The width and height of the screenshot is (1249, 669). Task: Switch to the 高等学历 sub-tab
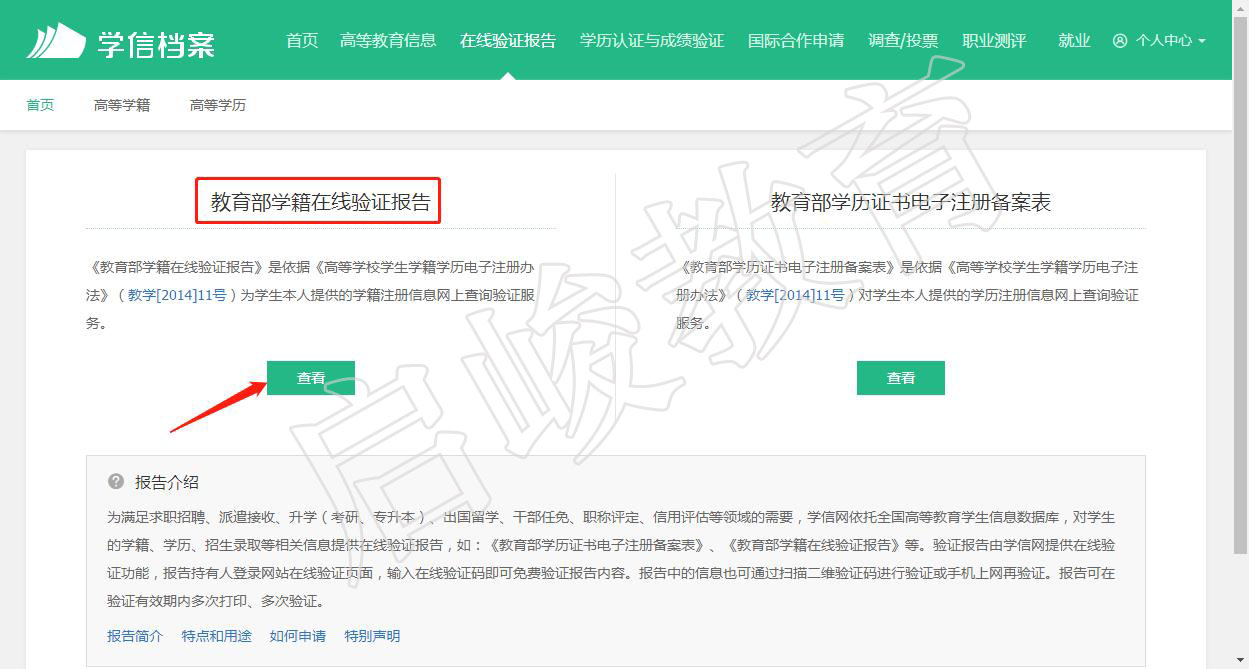[x=218, y=104]
